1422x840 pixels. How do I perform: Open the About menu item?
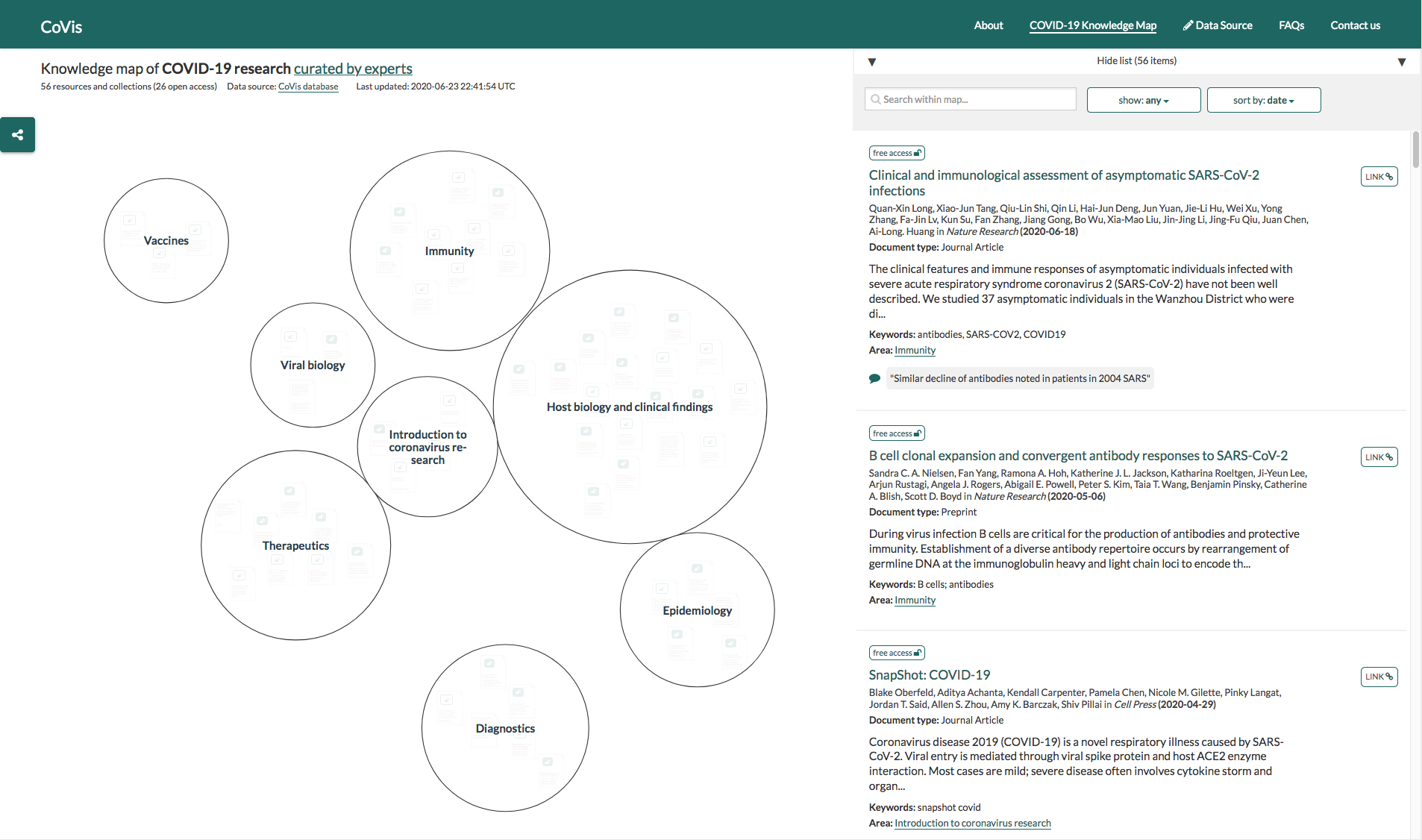pos(988,25)
